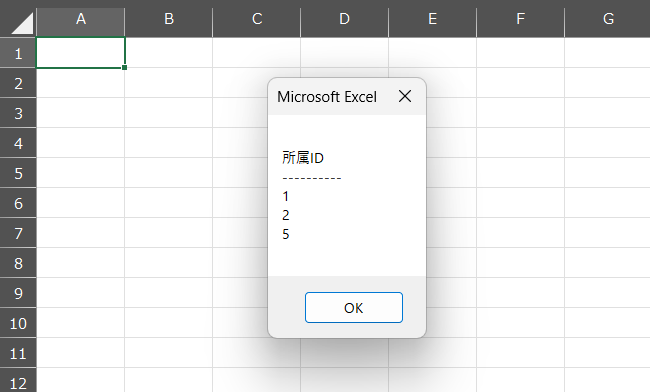The width and height of the screenshot is (650, 392).
Task: Click cell G10 in the worksheet
Action: tap(607, 323)
